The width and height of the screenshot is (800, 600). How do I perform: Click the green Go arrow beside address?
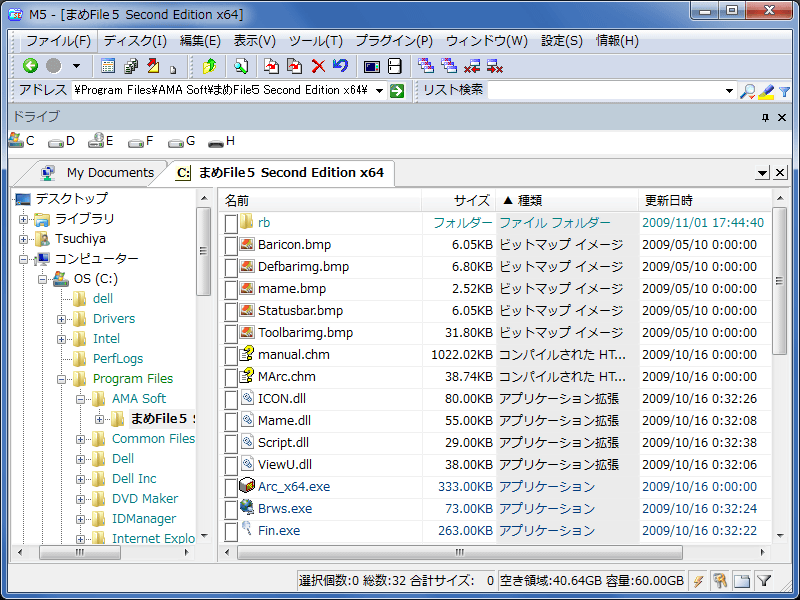(396, 91)
